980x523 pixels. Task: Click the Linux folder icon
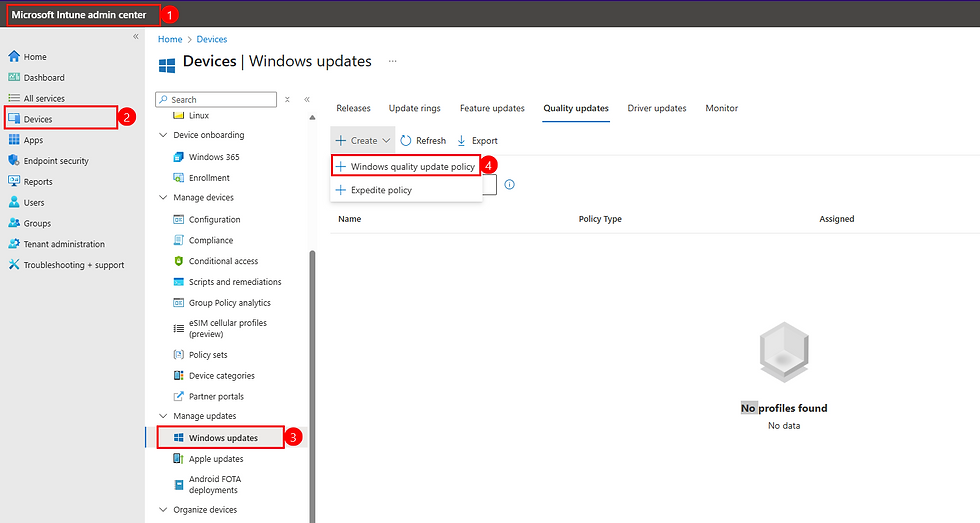click(x=179, y=116)
